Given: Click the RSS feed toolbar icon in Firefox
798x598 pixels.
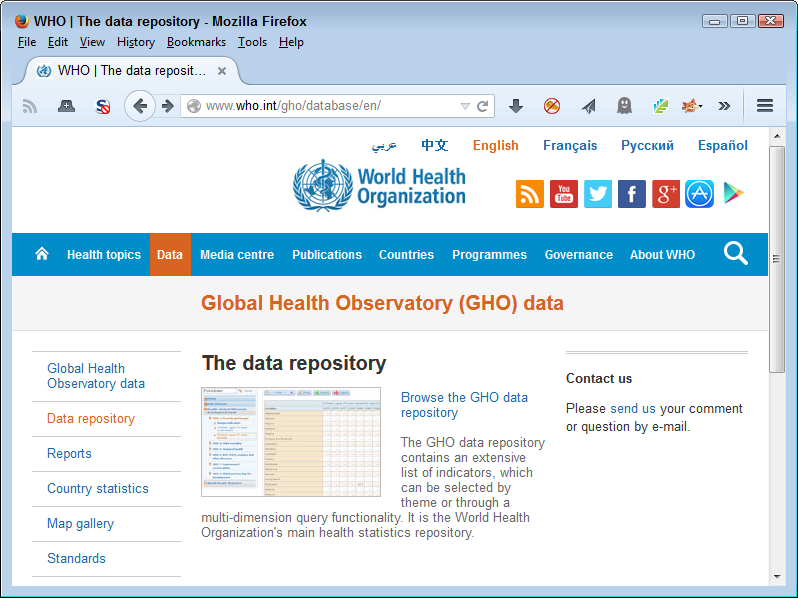Looking at the screenshot, I should click(30, 106).
